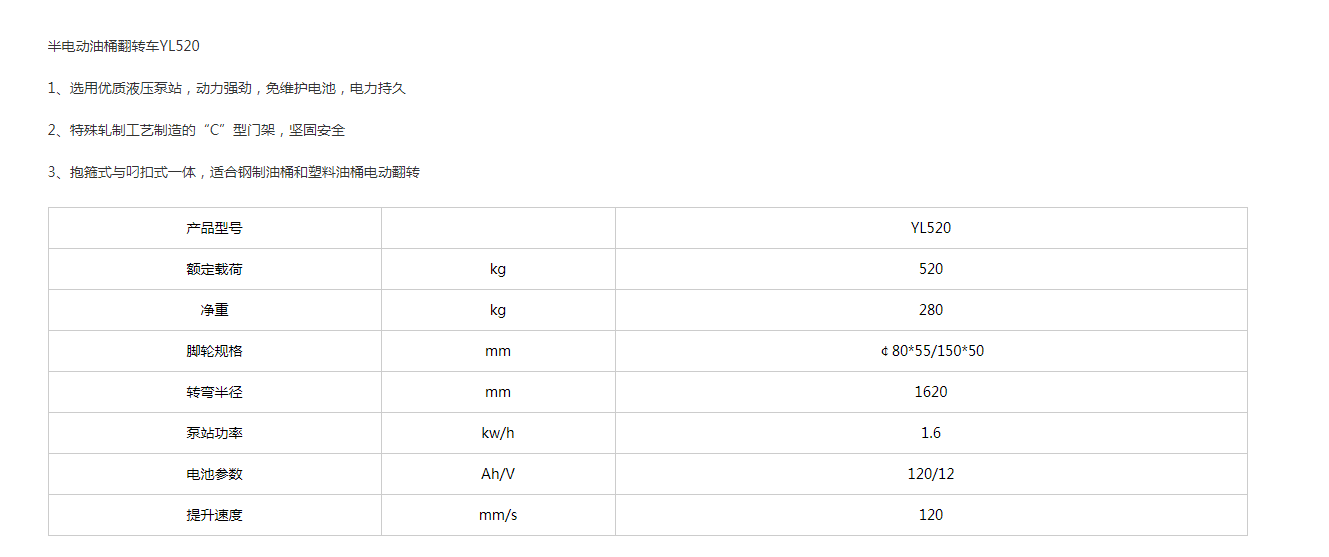Select the 电池参数 row label
1329x557 pixels.
214,474
